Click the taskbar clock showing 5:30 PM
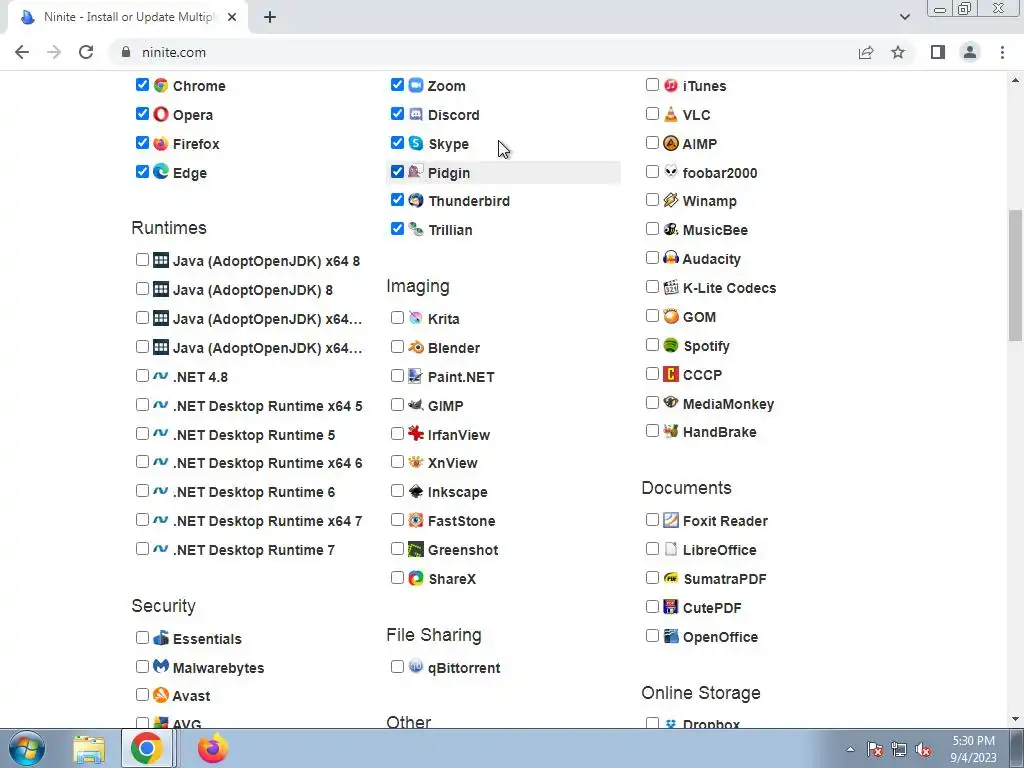The width and height of the screenshot is (1024, 768). 973,748
